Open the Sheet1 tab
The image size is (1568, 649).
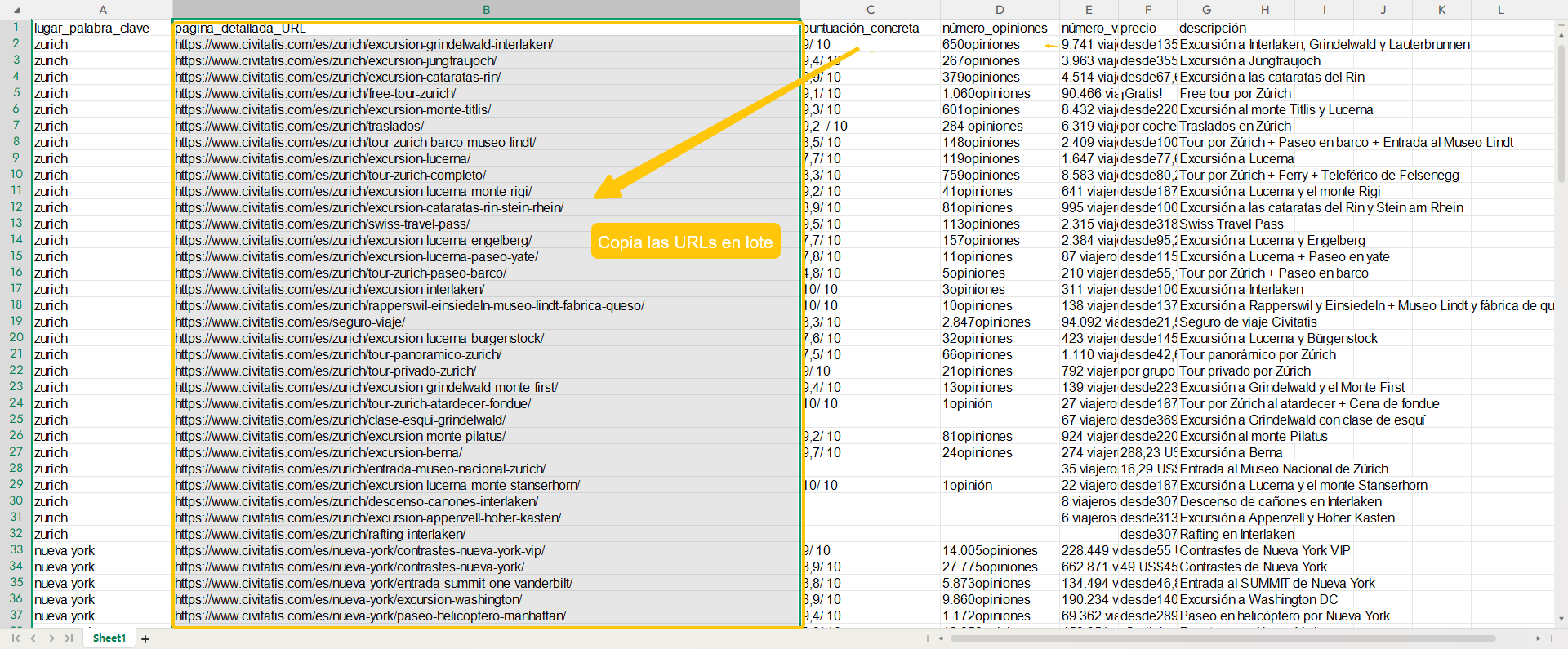(x=109, y=638)
